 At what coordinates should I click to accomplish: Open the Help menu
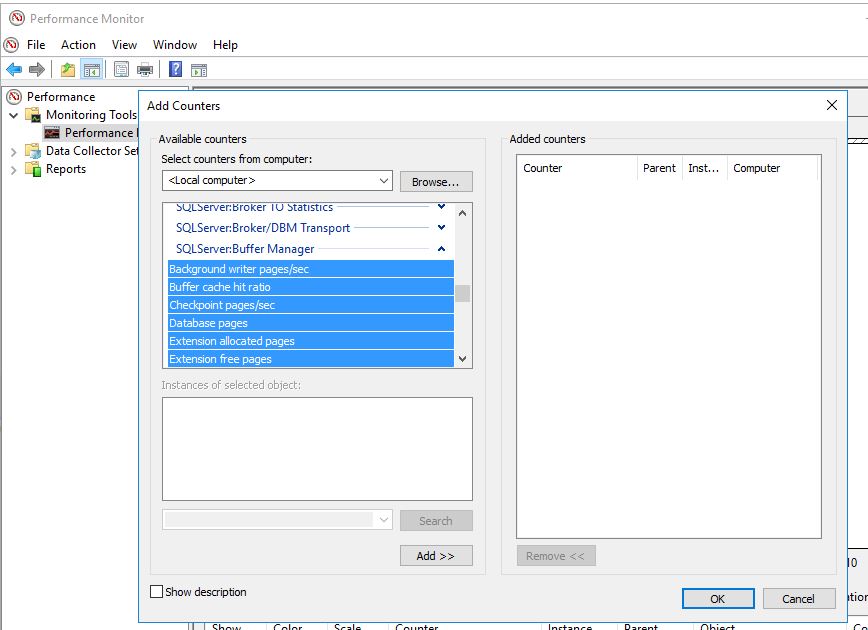click(225, 45)
